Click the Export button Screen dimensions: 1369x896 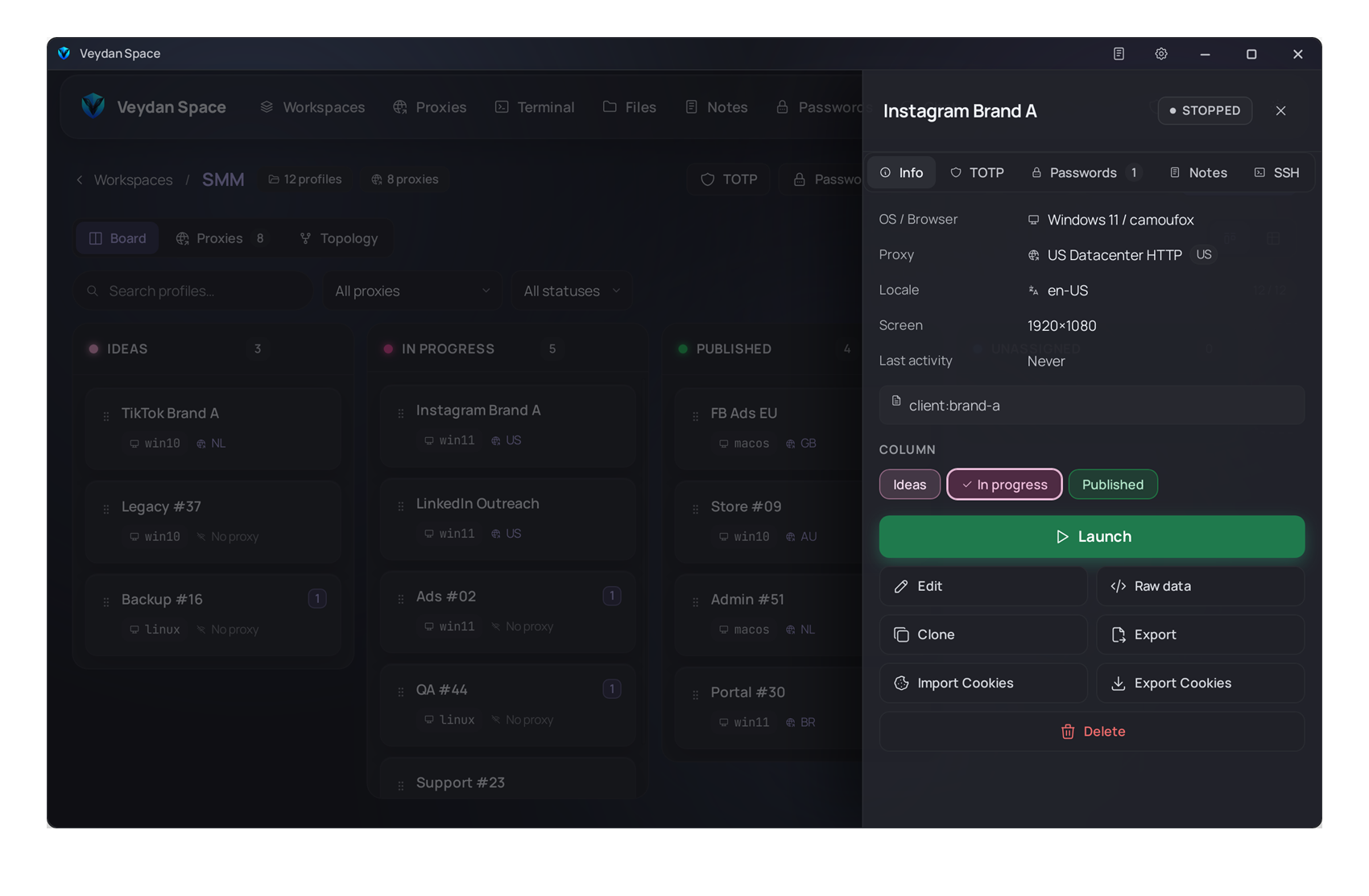click(1201, 634)
